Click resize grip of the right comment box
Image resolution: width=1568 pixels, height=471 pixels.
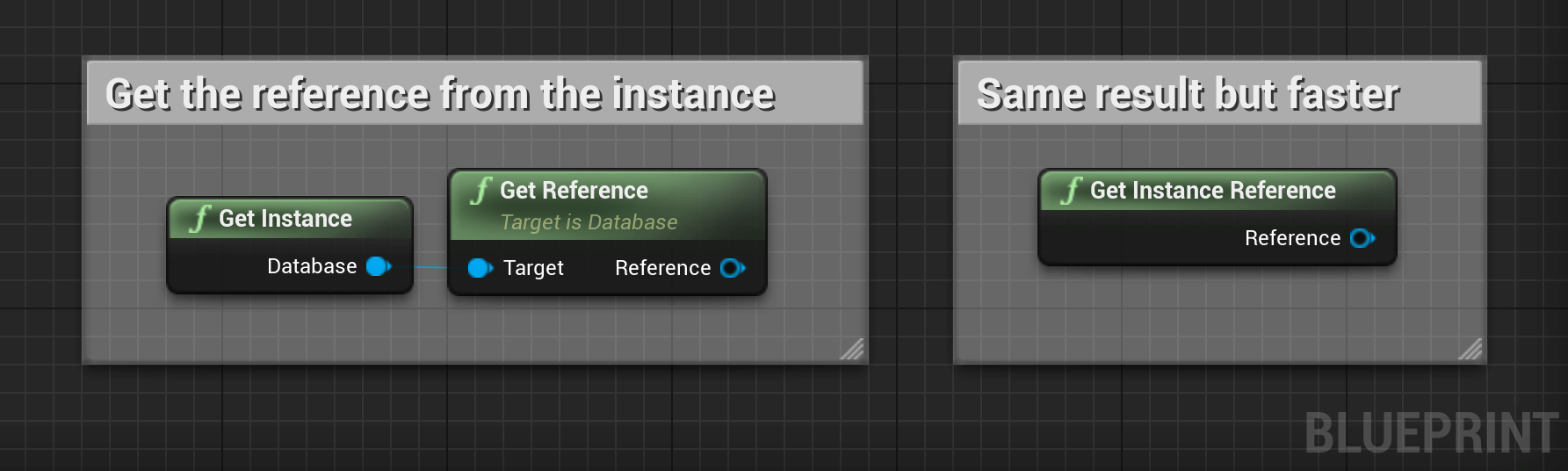(x=1470, y=349)
